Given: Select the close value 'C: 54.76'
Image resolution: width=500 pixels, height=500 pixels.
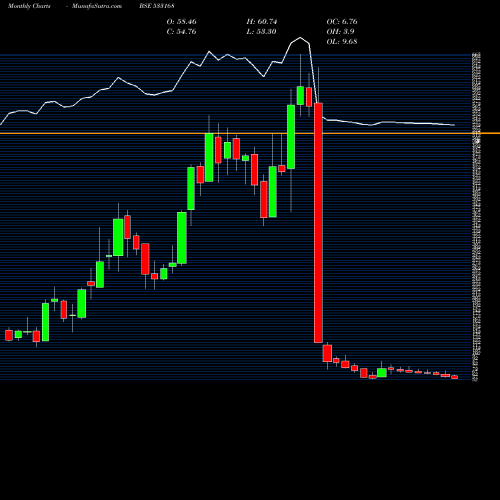Looking at the screenshot, I should click(x=181, y=32).
